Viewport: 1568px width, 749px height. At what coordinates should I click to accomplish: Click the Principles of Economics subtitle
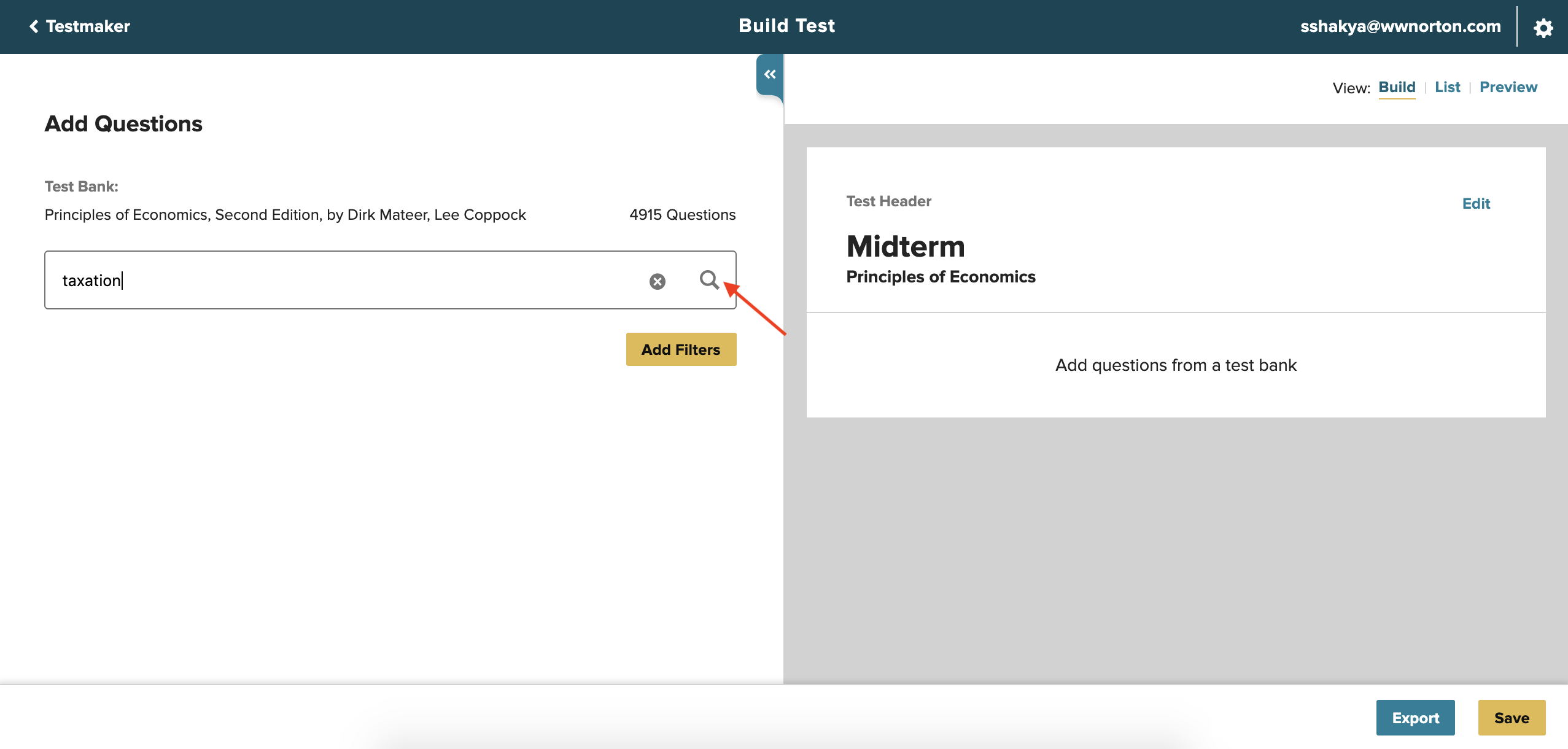(941, 277)
